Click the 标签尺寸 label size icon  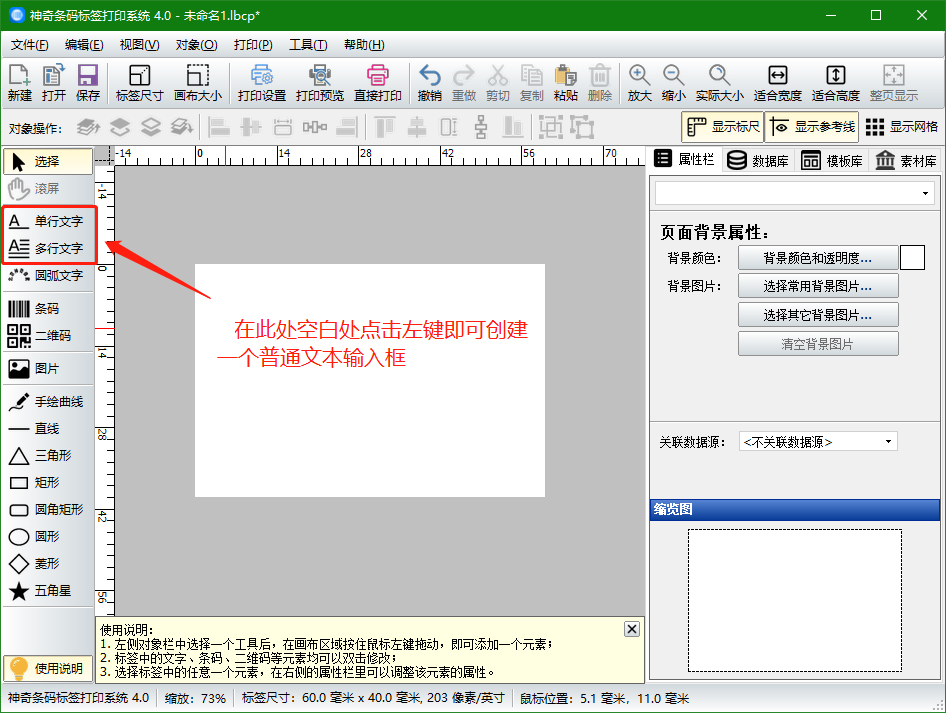139,83
